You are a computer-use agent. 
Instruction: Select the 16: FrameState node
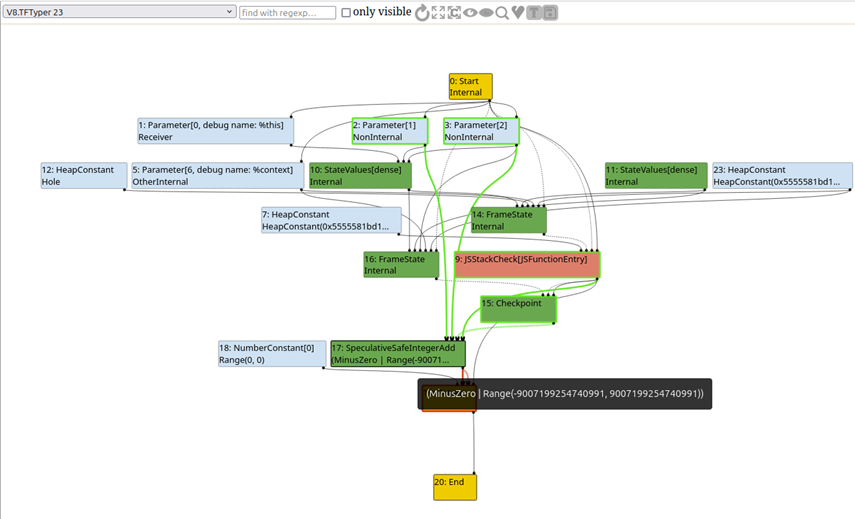(x=401, y=264)
